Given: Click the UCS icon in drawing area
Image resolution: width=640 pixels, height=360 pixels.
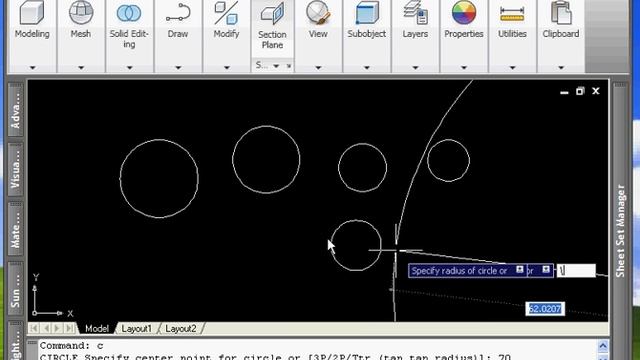Looking at the screenshot, I should (52, 295).
